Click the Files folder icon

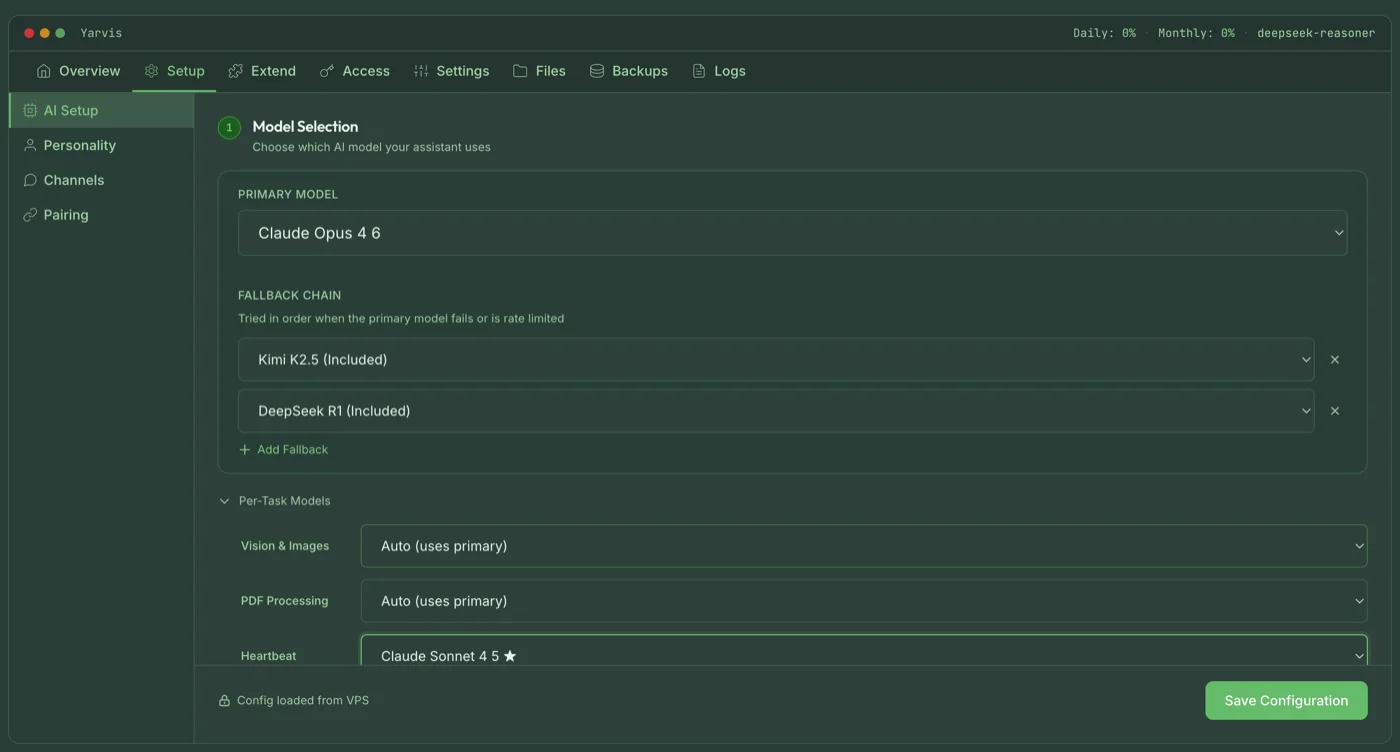click(520, 71)
